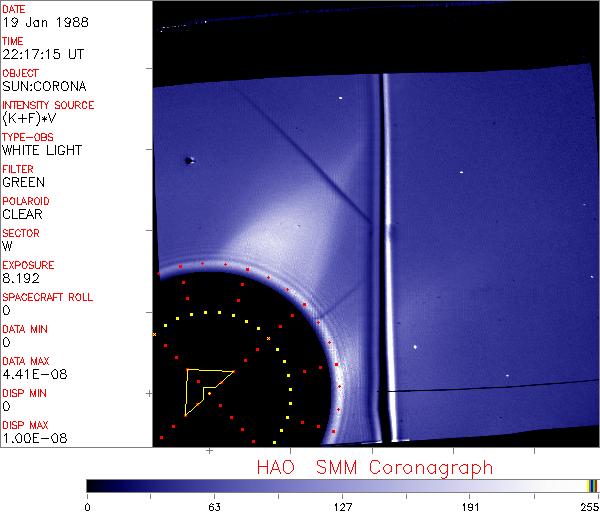Click the dark spot blemish in upper-left corona

188,160
